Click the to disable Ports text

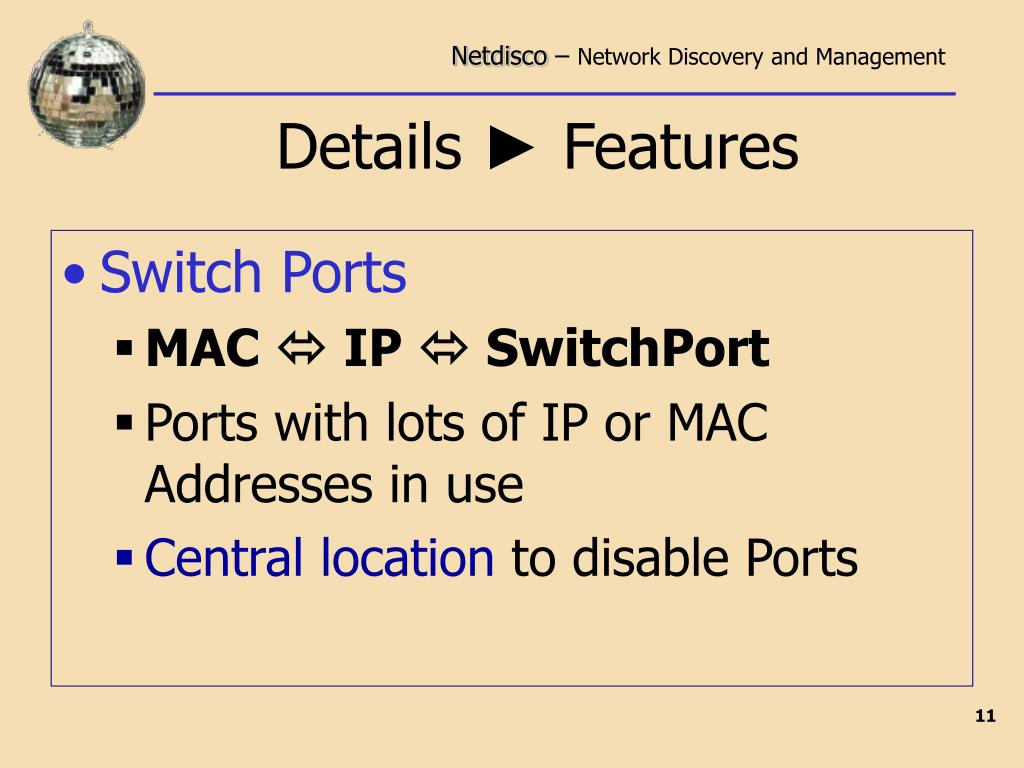(x=684, y=558)
